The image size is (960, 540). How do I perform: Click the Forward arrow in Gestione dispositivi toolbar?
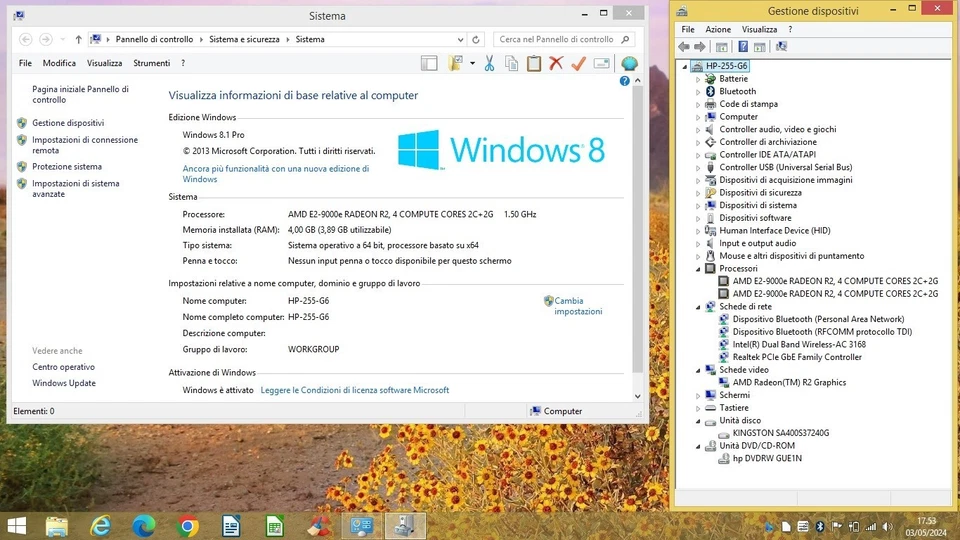pyautogui.click(x=700, y=47)
